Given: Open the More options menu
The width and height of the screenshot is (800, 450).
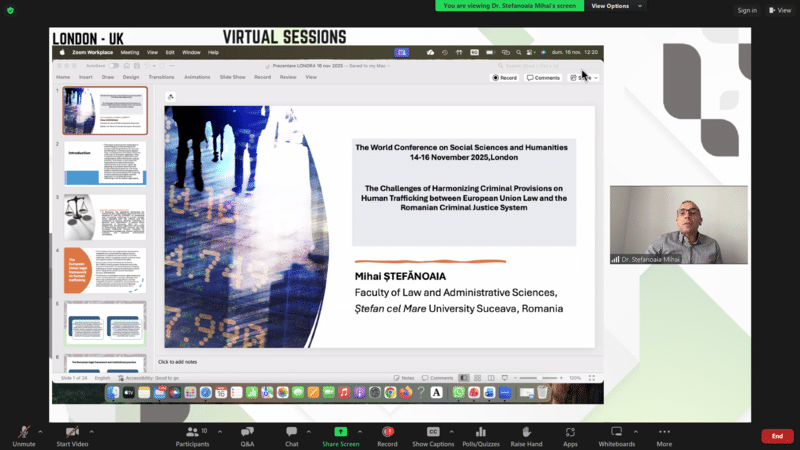Looking at the screenshot, I should [664, 435].
